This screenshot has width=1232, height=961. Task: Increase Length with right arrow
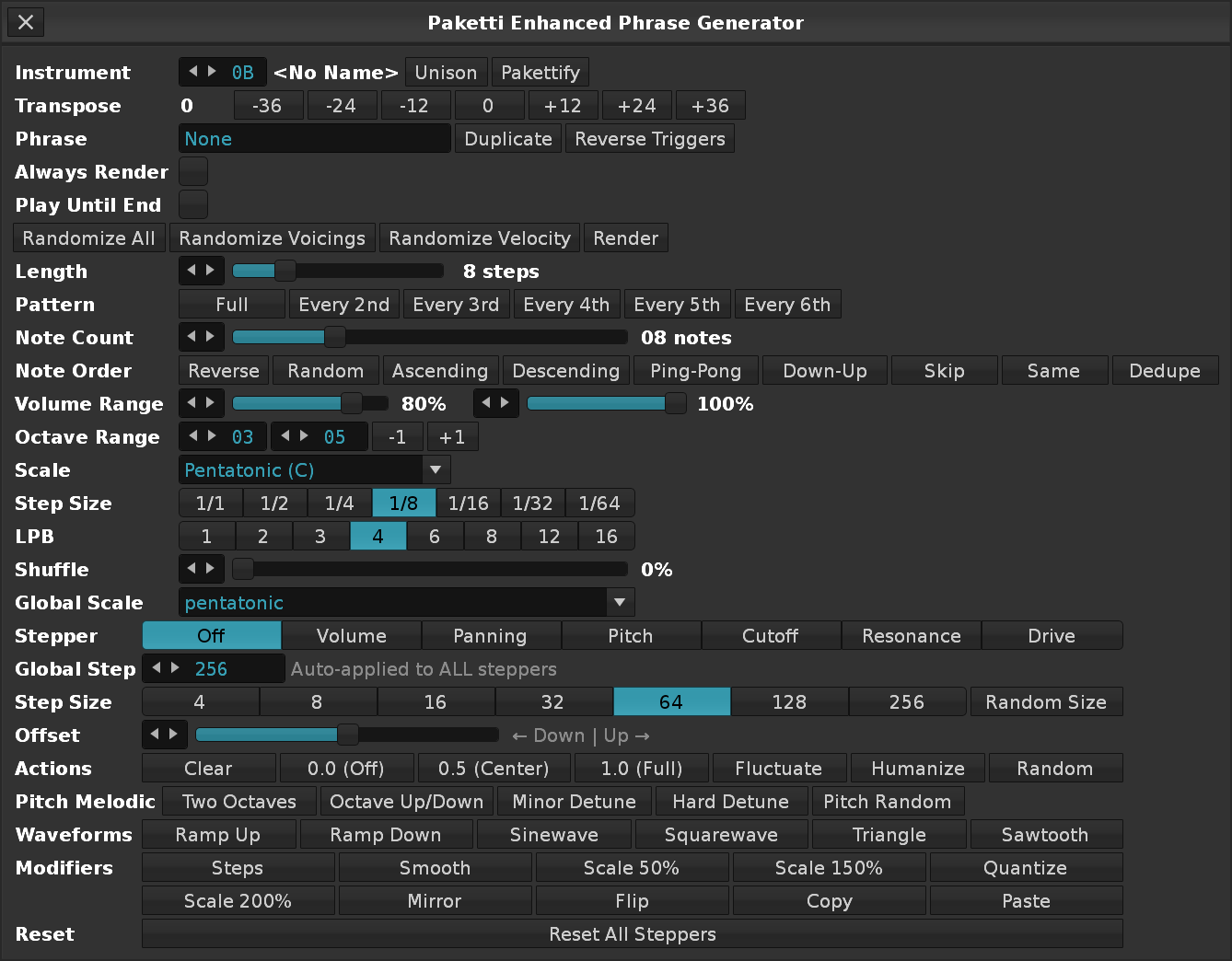(x=211, y=271)
